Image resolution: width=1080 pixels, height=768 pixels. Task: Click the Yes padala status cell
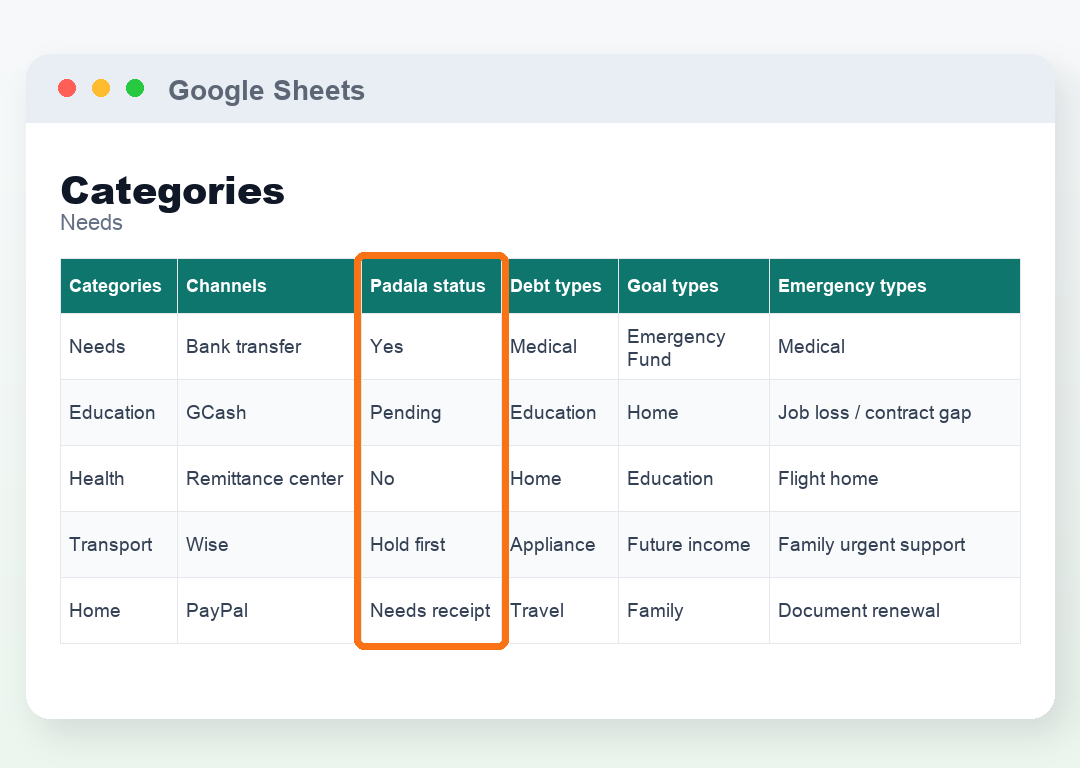431,346
